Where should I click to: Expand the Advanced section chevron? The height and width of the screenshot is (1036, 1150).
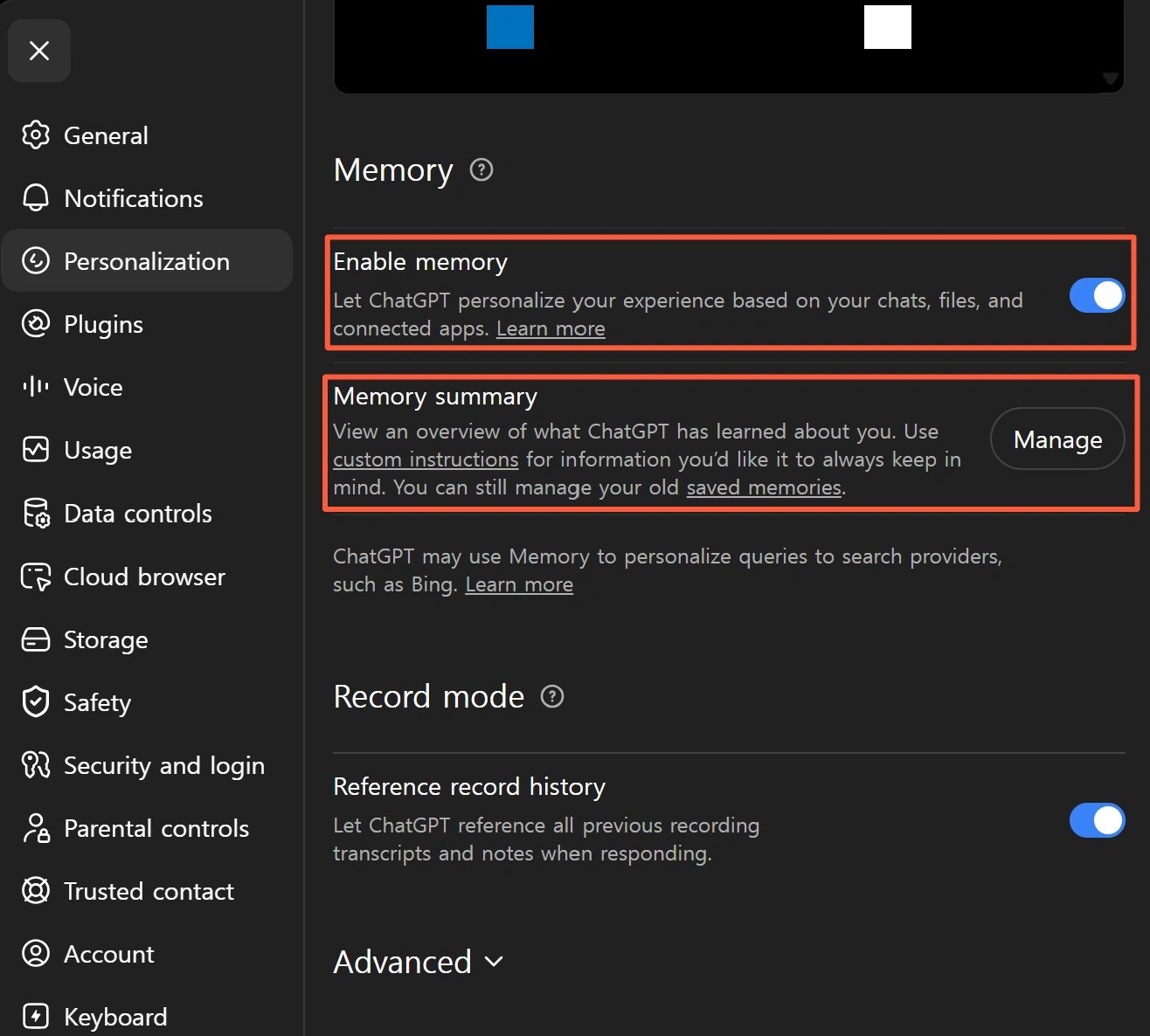tap(494, 962)
